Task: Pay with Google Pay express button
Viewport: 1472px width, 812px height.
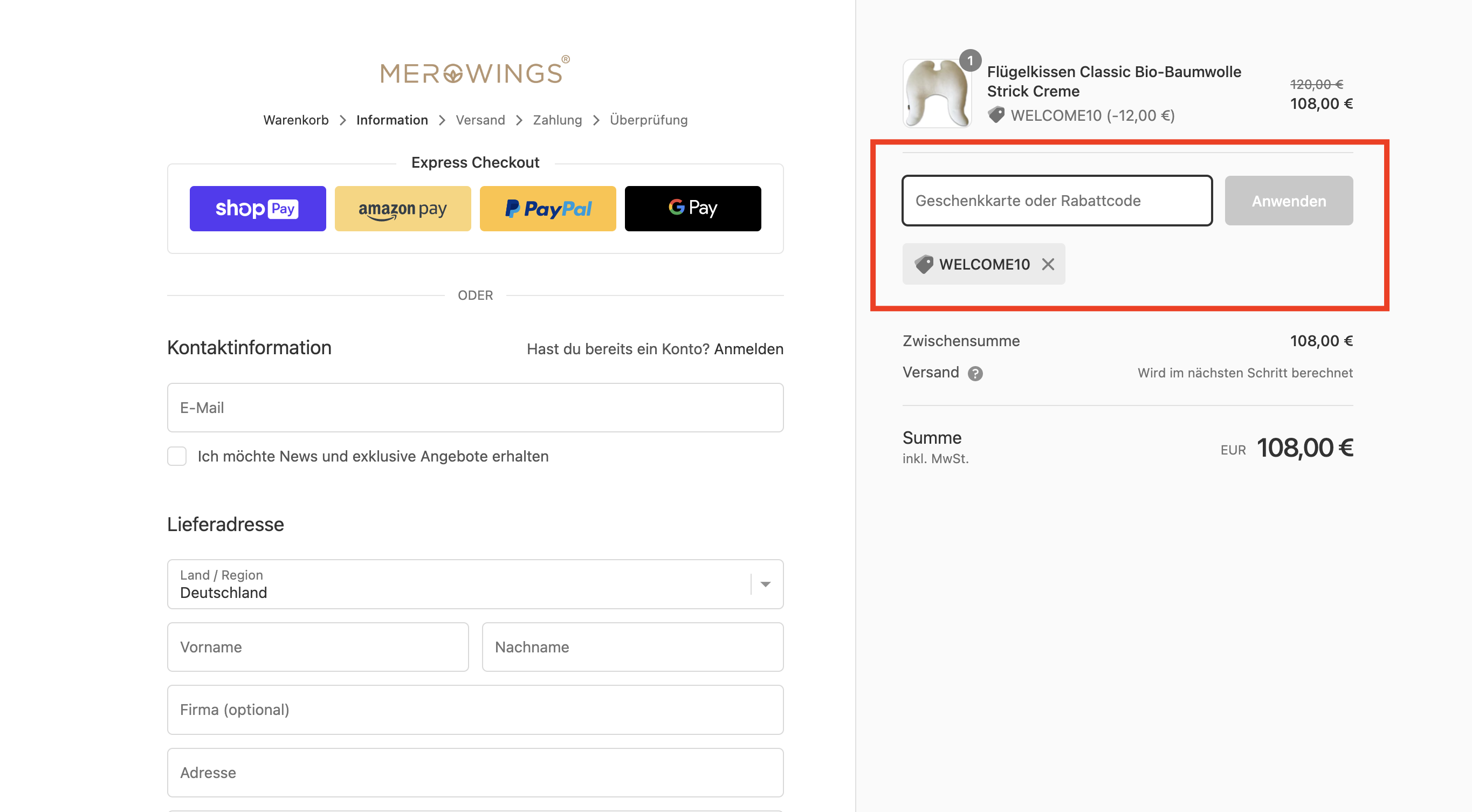Action: pos(692,209)
